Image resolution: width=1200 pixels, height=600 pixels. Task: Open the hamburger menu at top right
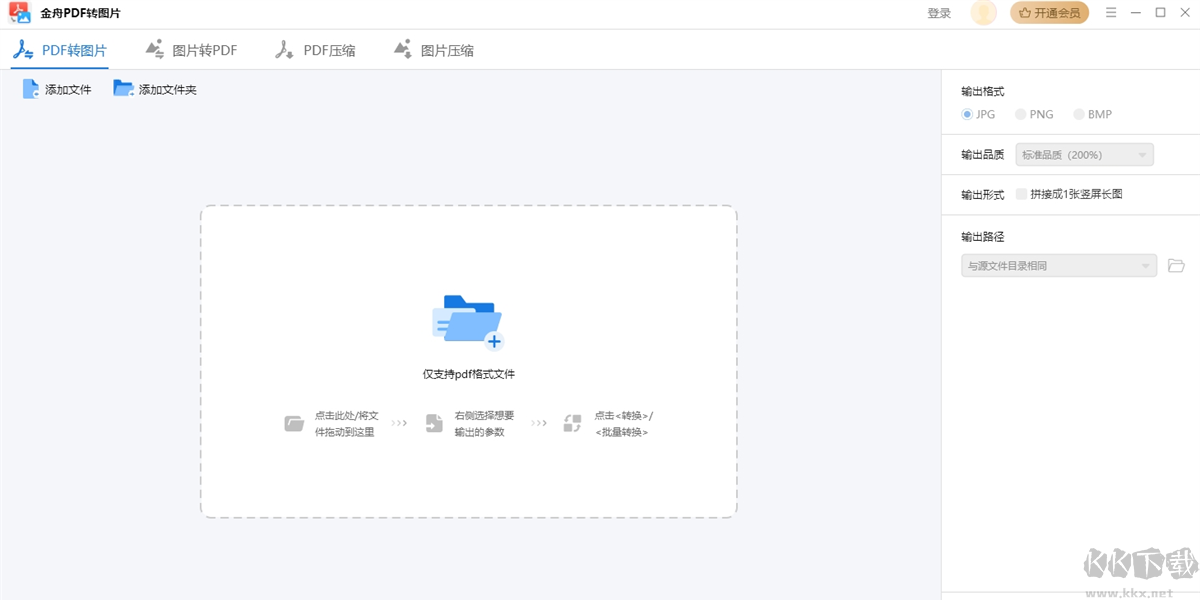(x=1111, y=14)
